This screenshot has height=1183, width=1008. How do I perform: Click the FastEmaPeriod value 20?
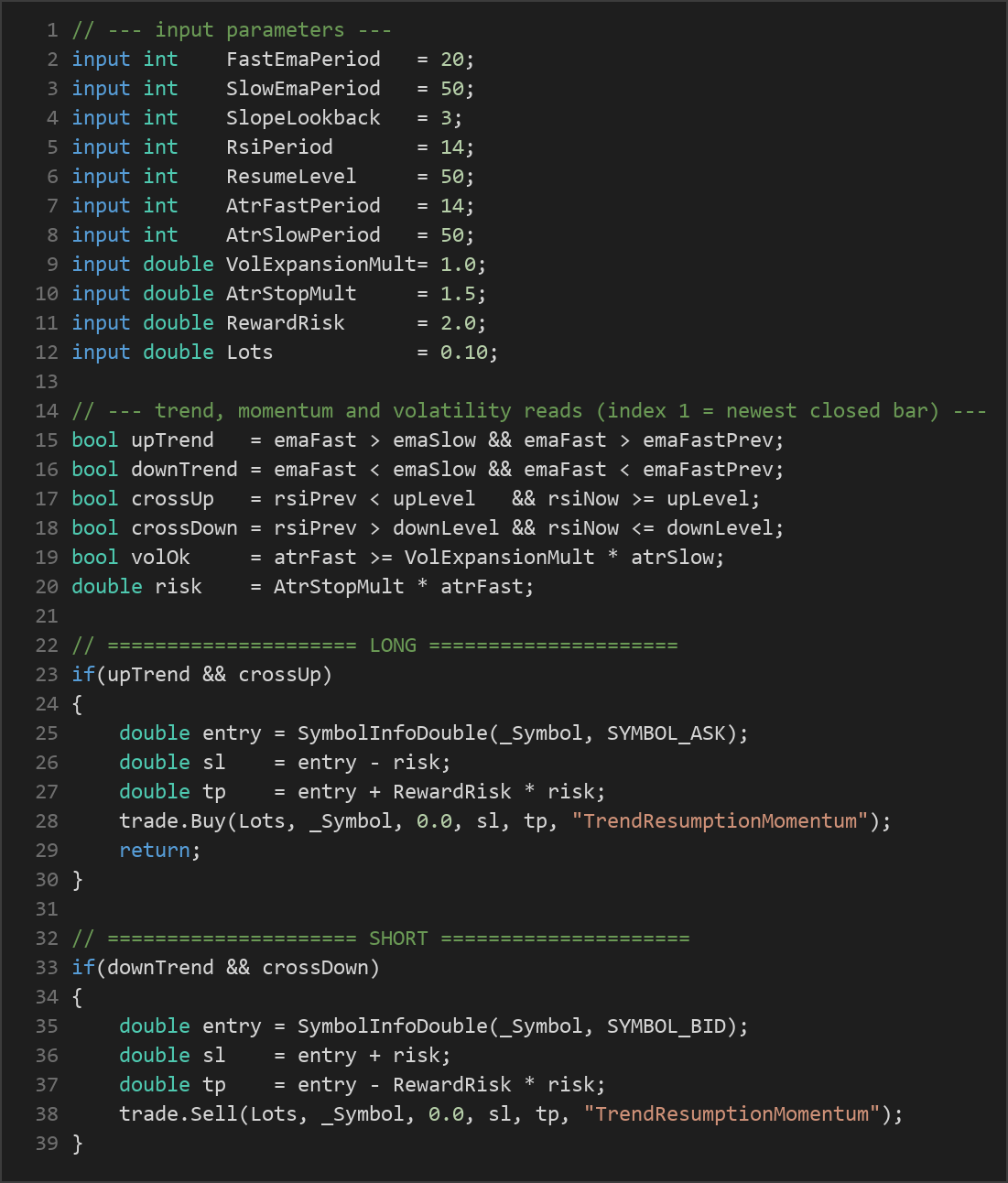[x=452, y=60]
